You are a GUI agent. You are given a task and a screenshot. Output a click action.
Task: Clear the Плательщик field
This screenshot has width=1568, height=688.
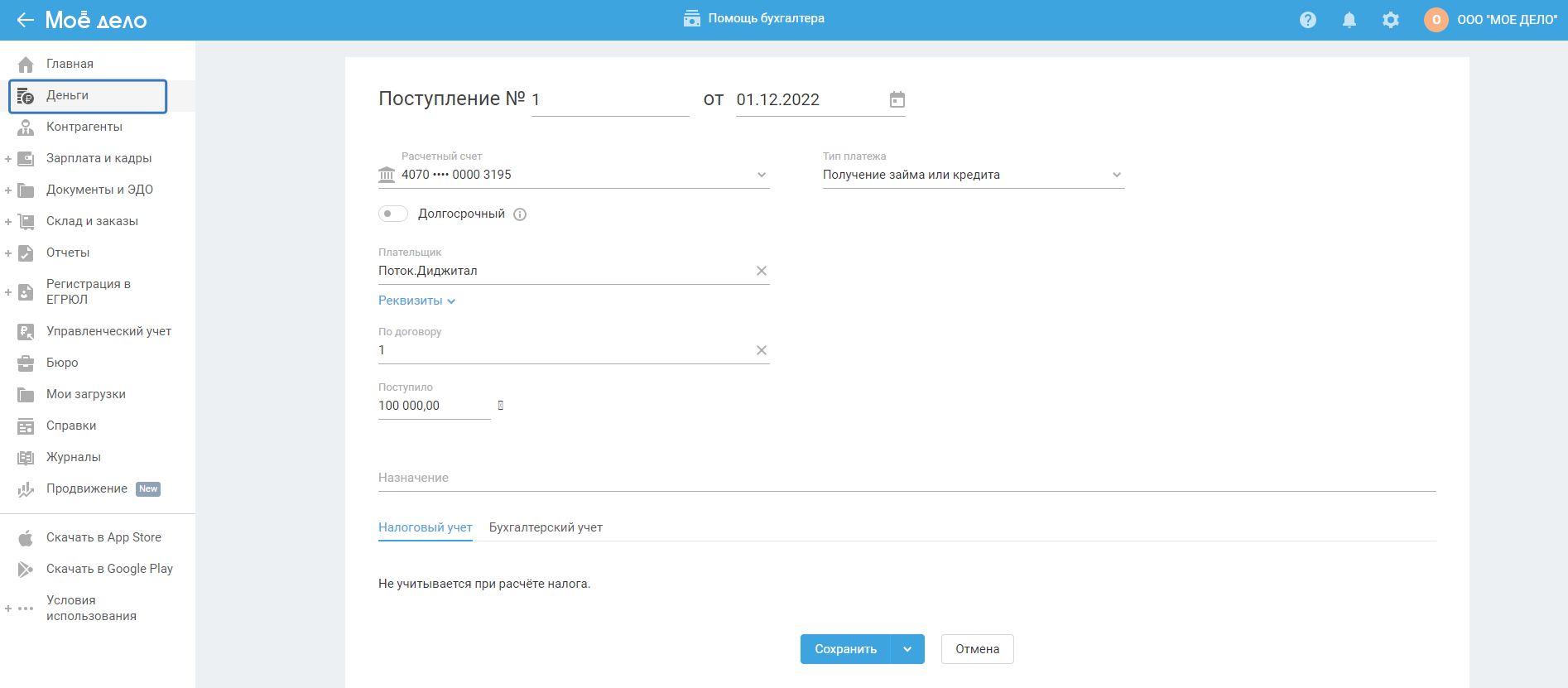click(762, 271)
